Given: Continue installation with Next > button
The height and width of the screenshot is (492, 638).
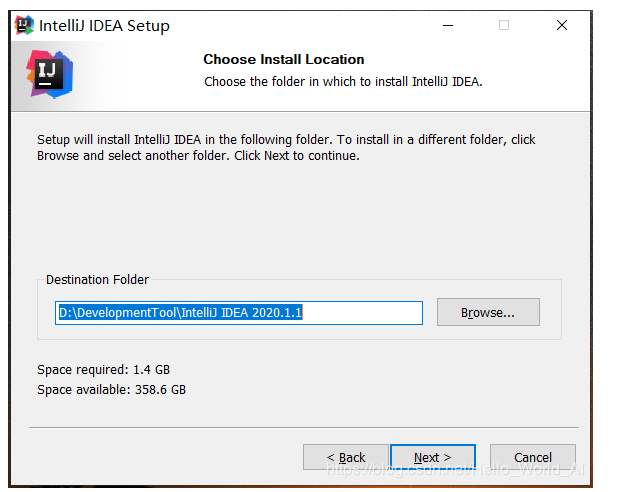Looking at the screenshot, I should (433, 457).
